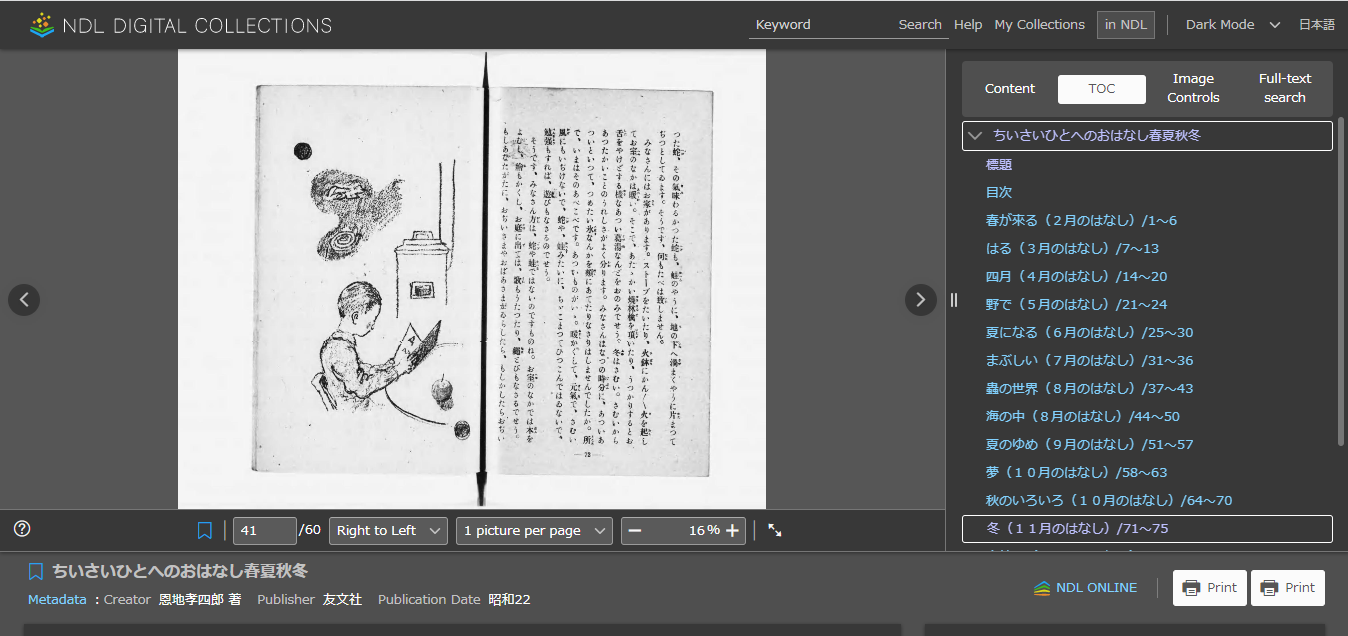Open the NDL ONLINE link
This screenshot has height=636, width=1348.
1086,588
